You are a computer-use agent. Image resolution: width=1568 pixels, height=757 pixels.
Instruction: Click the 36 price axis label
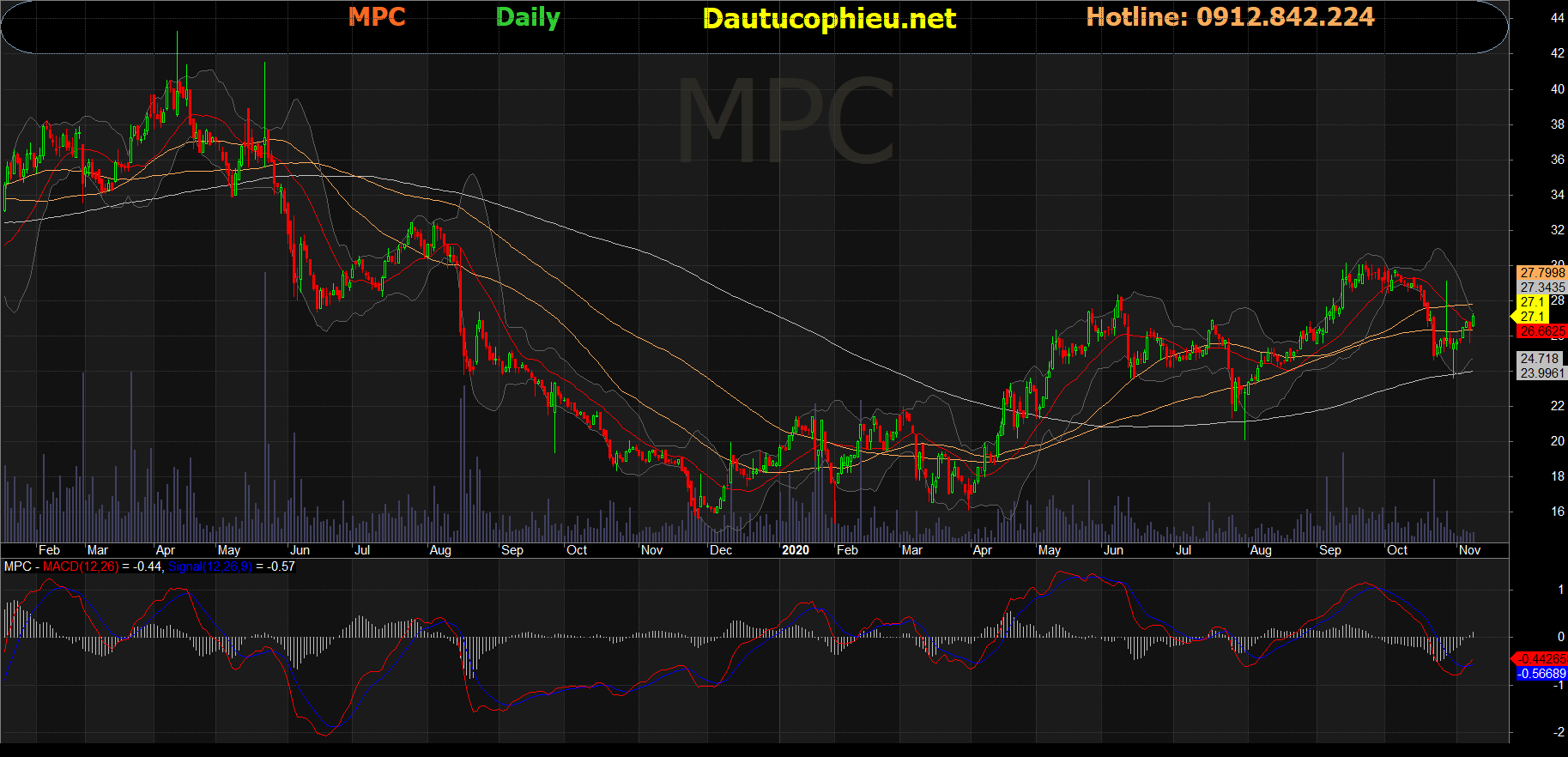1558,160
